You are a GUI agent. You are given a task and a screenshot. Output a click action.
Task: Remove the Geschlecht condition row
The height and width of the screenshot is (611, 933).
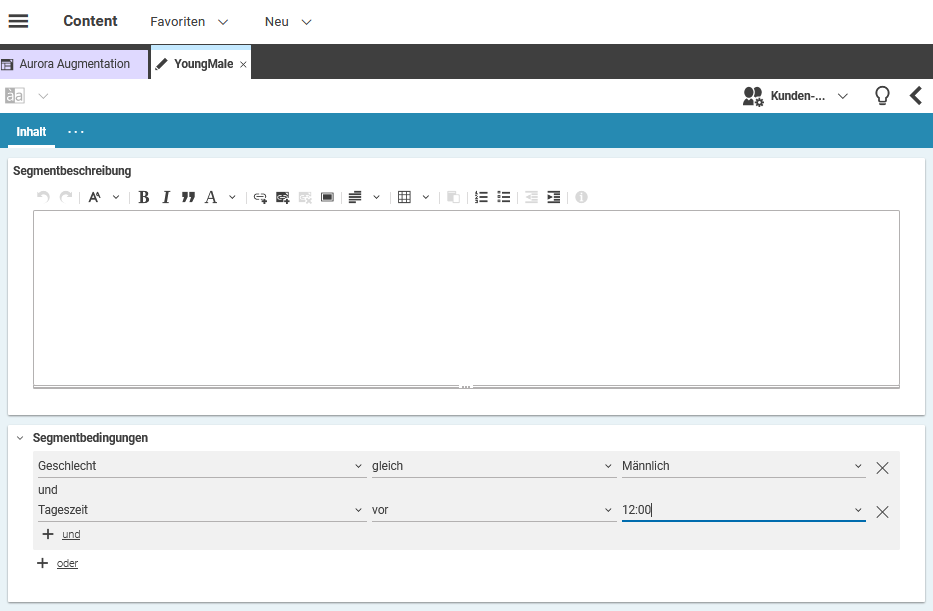882,467
